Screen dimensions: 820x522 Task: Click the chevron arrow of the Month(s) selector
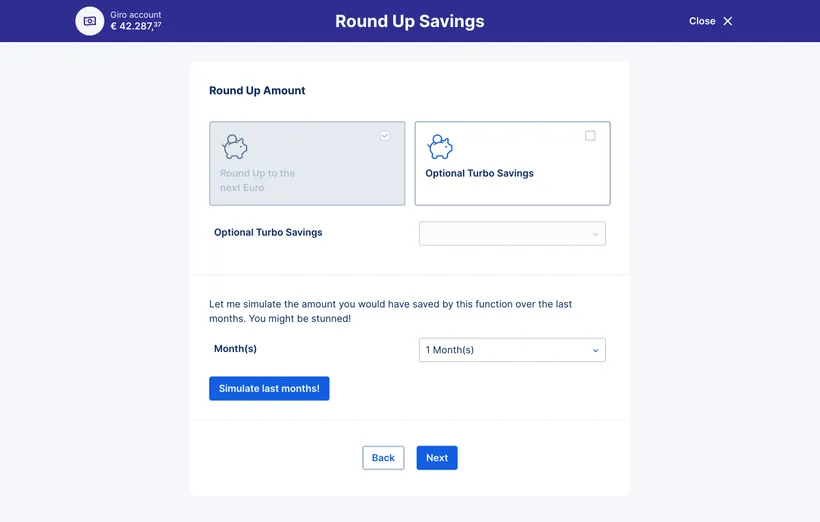click(x=595, y=350)
